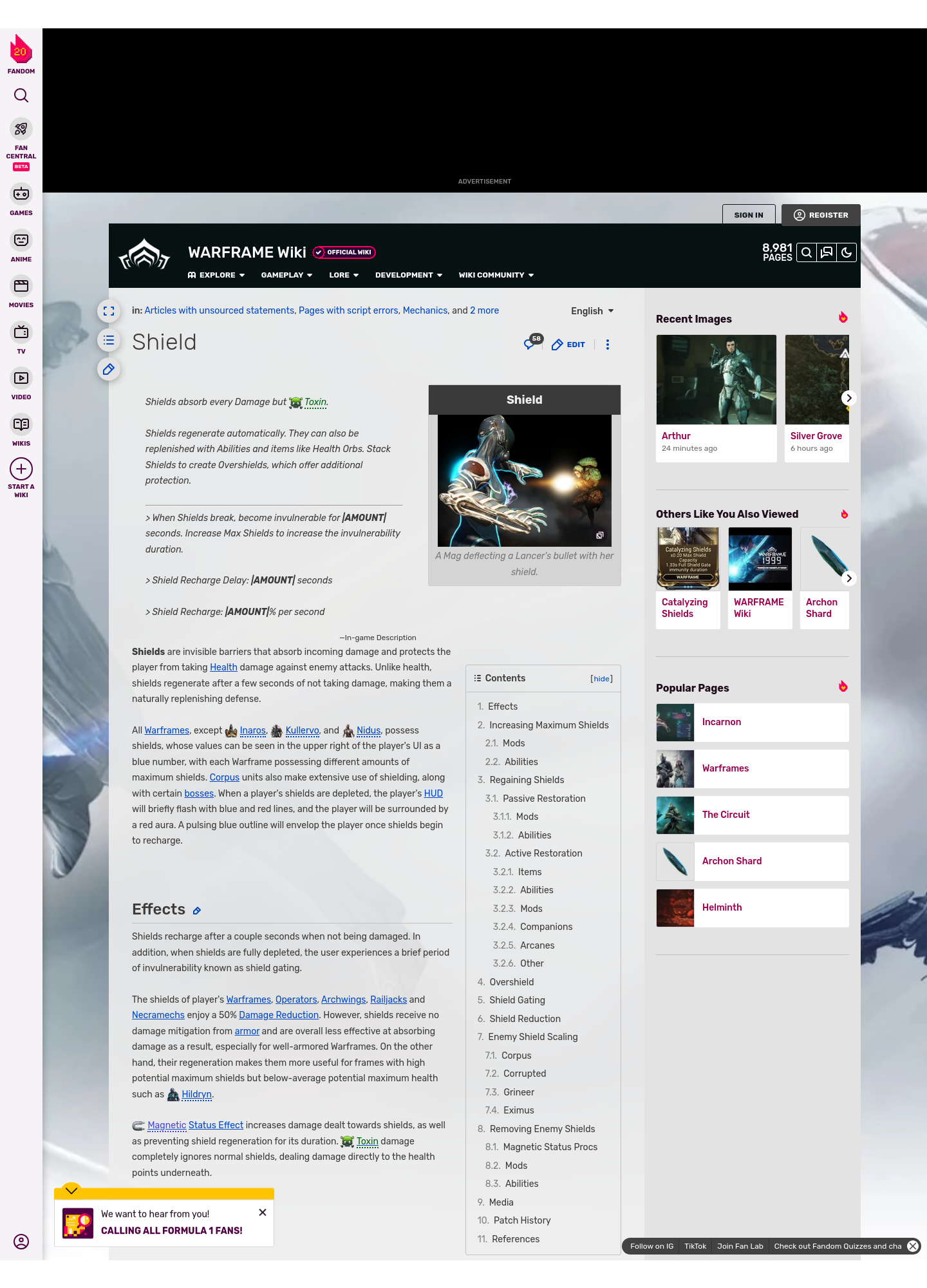
Task: Click the floating pencil edit icon
Action: pos(109,370)
